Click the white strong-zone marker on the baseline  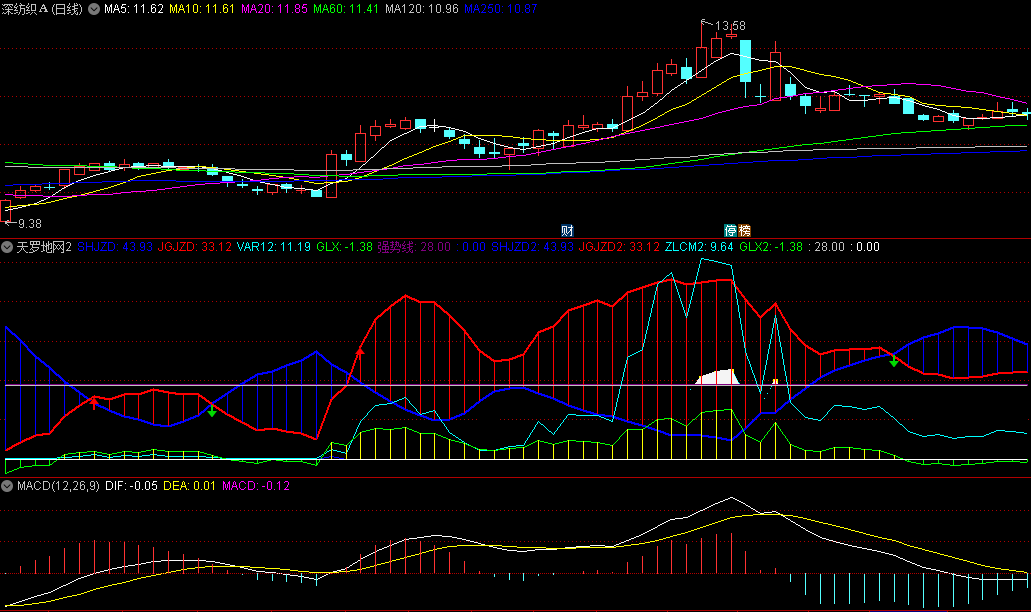pos(717,377)
